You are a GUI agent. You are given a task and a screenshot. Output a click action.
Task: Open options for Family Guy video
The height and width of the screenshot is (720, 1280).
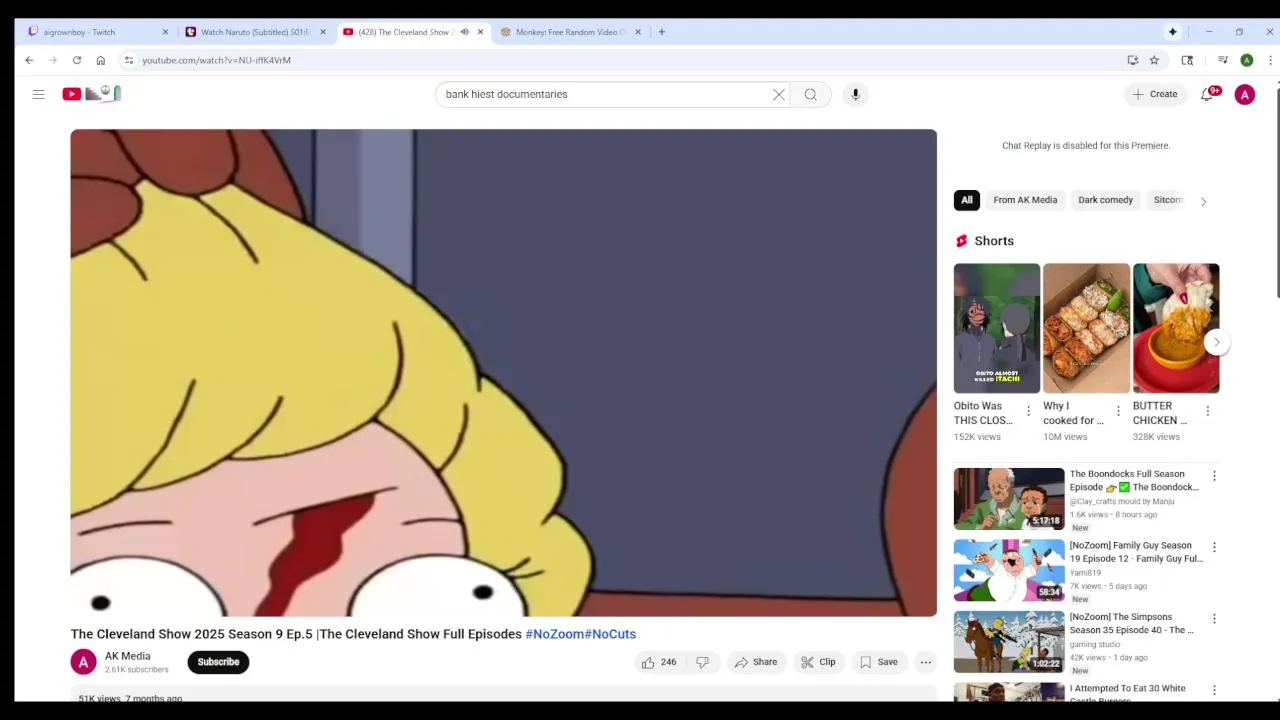point(1214,547)
